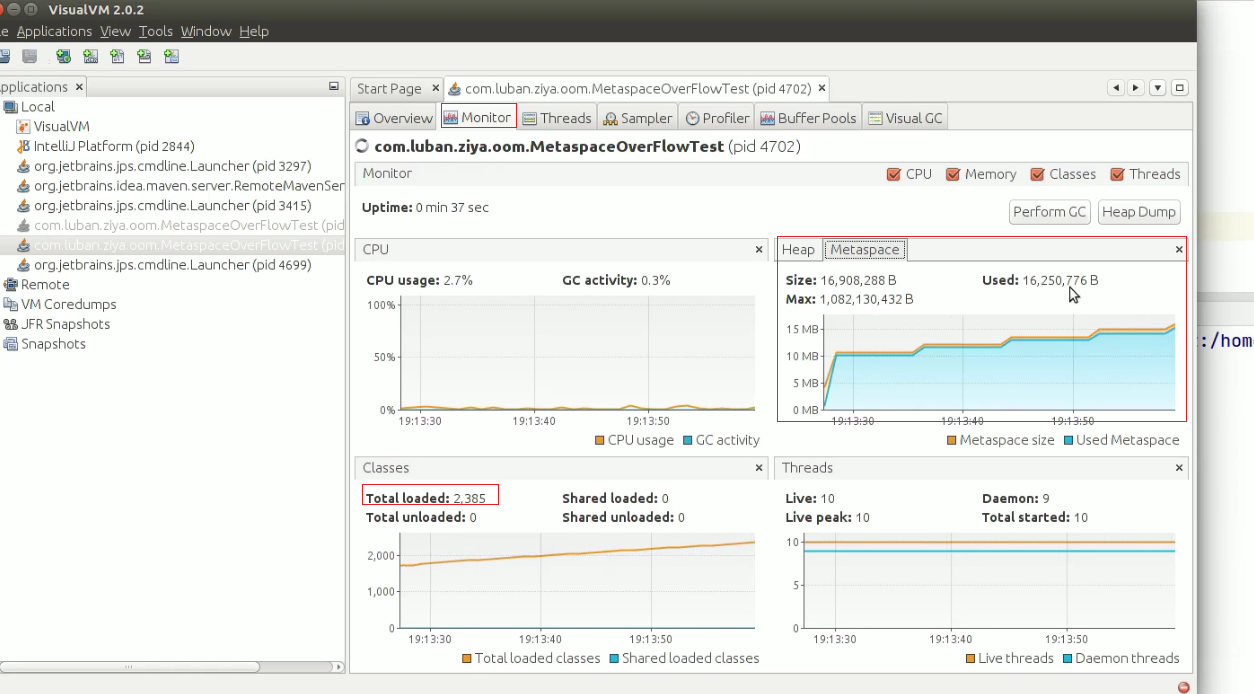Click the Snapshots node icon
The height and width of the screenshot is (694, 1254).
tap(10, 344)
